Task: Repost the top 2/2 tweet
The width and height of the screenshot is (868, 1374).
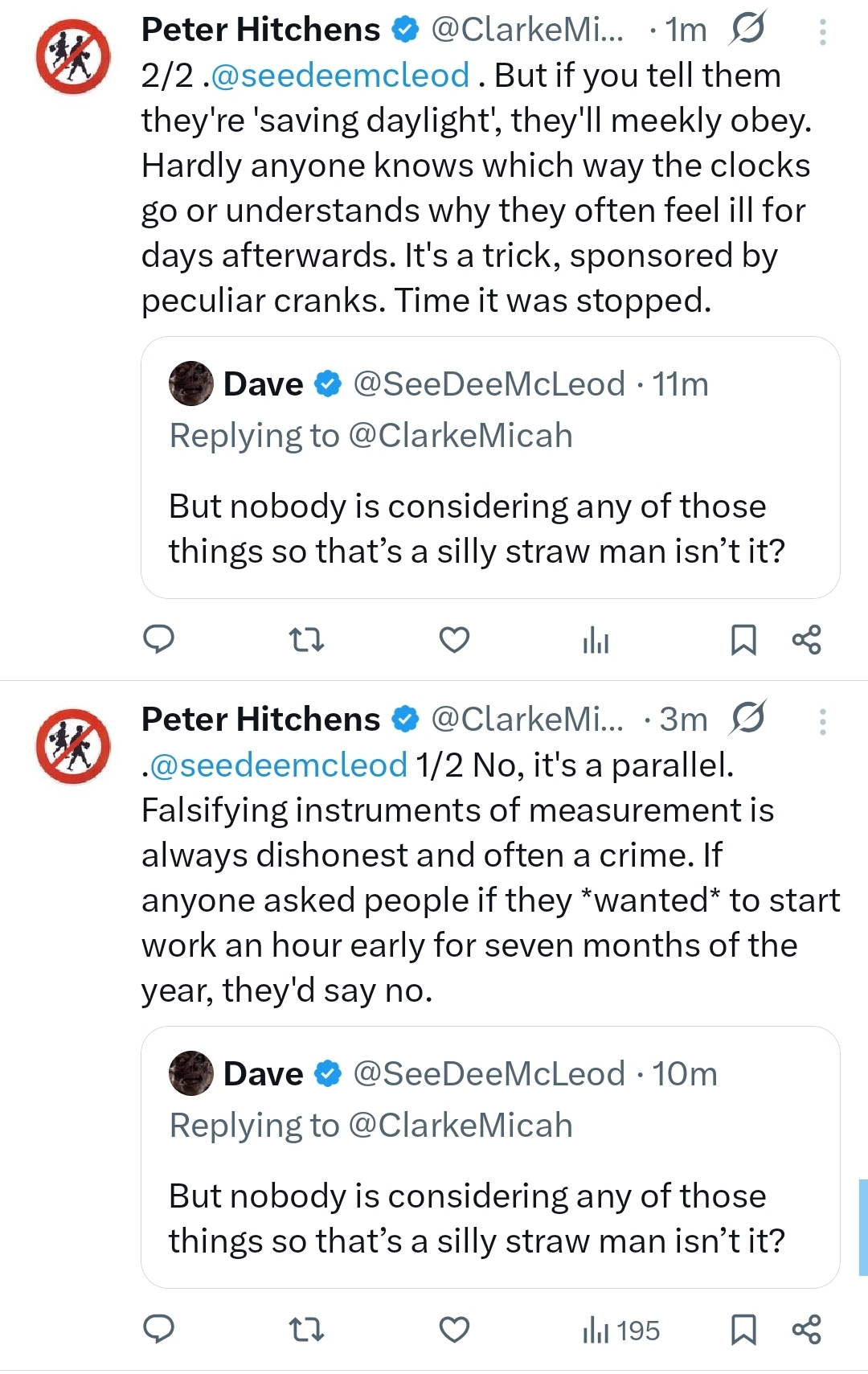Action: pyautogui.click(x=306, y=640)
